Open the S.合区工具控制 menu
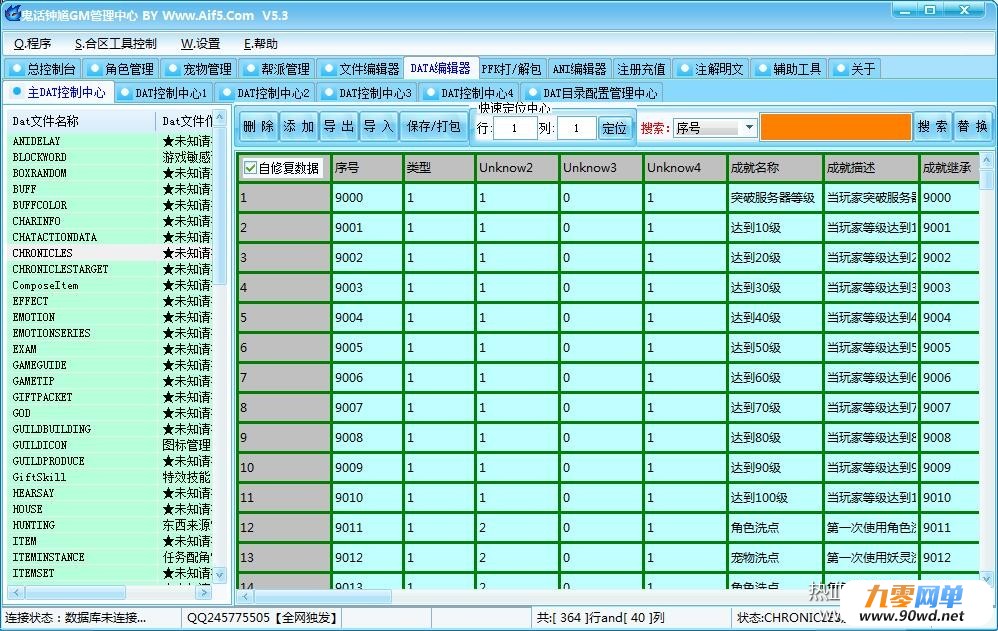The width and height of the screenshot is (998, 631). pyautogui.click(x=116, y=43)
